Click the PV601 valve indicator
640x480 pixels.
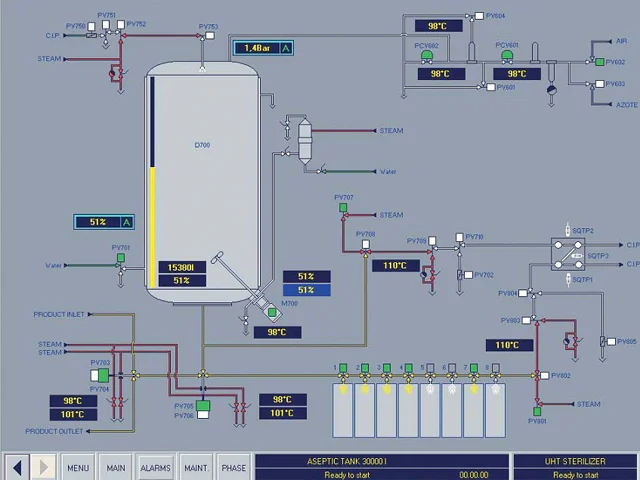(491, 87)
